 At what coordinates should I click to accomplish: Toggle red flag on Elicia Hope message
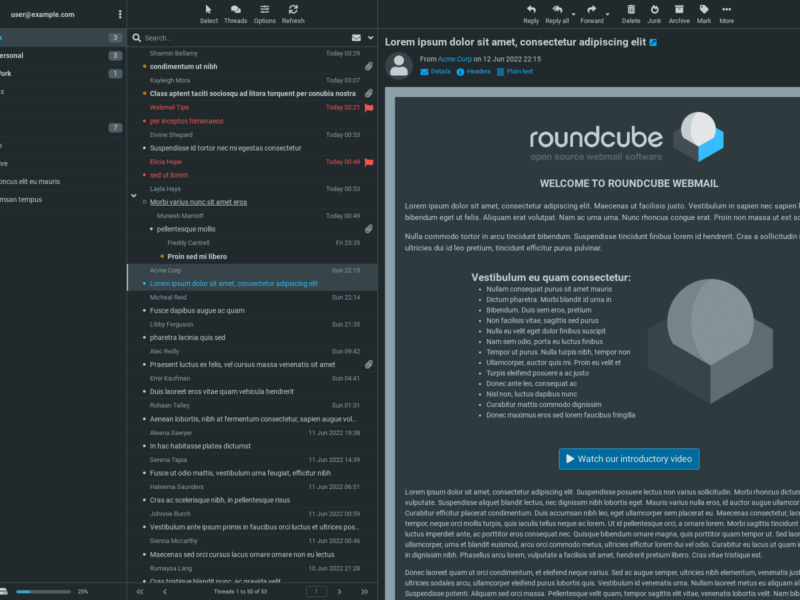point(369,162)
